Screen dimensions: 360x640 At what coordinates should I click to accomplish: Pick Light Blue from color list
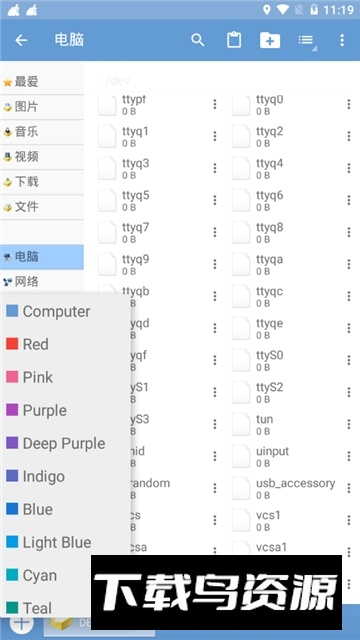tap(66, 542)
